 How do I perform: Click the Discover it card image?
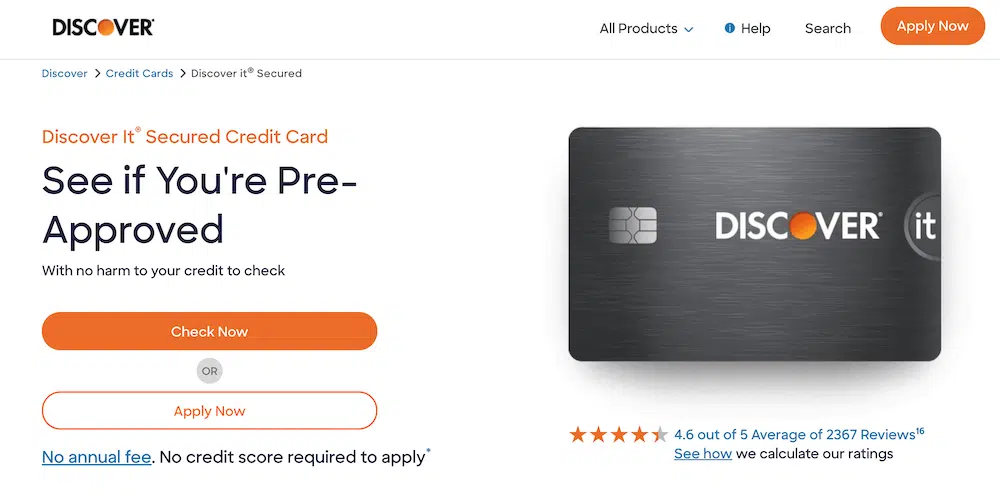(x=754, y=244)
